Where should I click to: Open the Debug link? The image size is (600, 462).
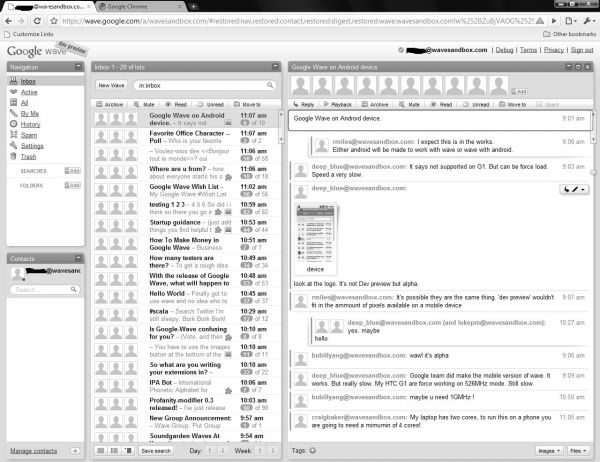(x=504, y=50)
